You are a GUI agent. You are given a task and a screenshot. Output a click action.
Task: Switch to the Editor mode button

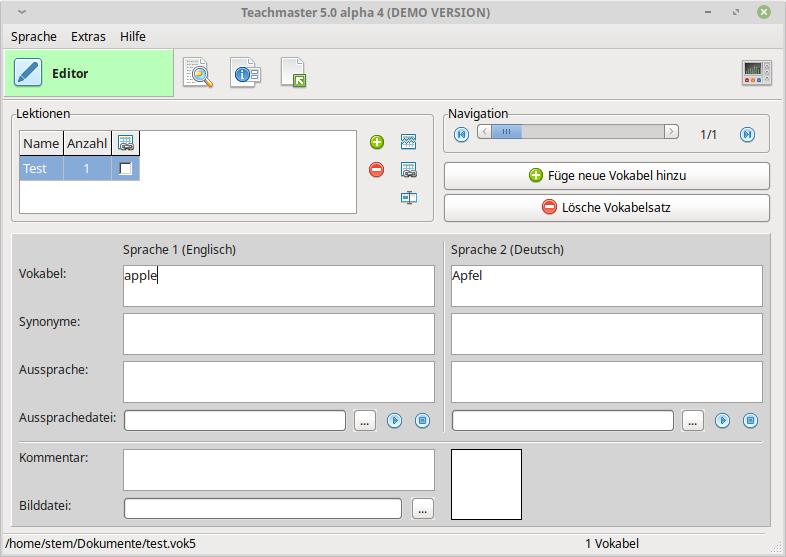pos(89,73)
